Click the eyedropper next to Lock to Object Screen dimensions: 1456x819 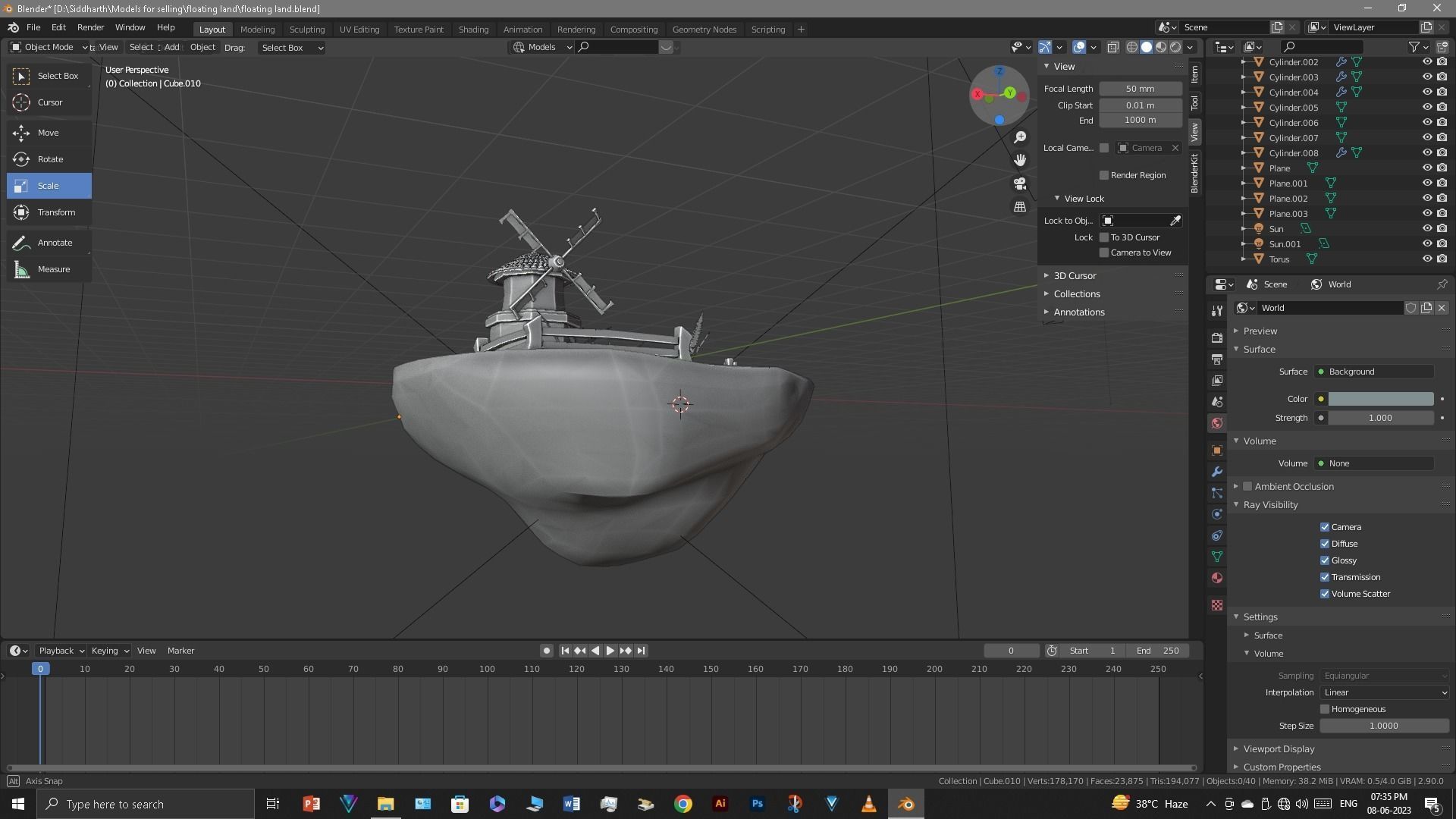pyautogui.click(x=1175, y=221)
